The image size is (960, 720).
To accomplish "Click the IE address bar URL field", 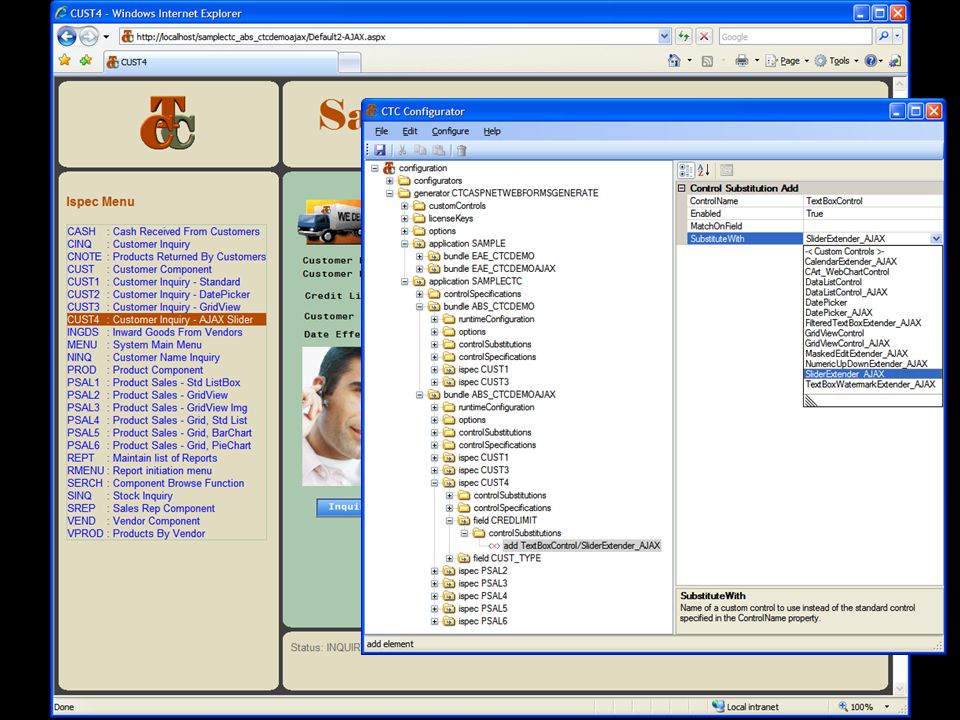I will coord(389,37).
